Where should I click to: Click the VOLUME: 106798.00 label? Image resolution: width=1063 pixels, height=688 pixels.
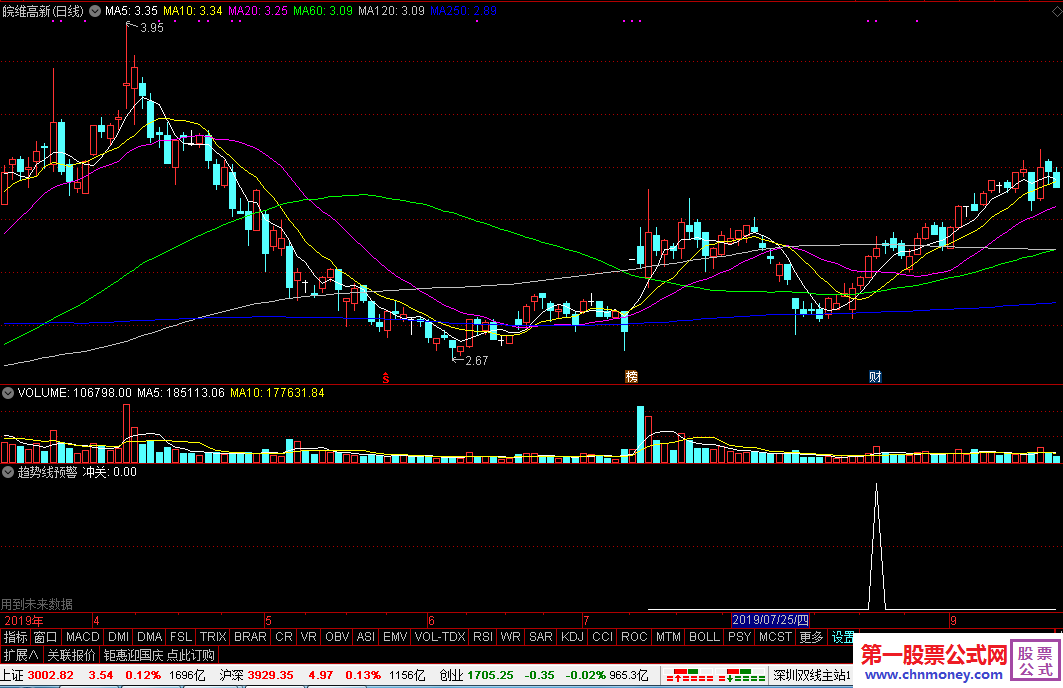click(75, 392)
